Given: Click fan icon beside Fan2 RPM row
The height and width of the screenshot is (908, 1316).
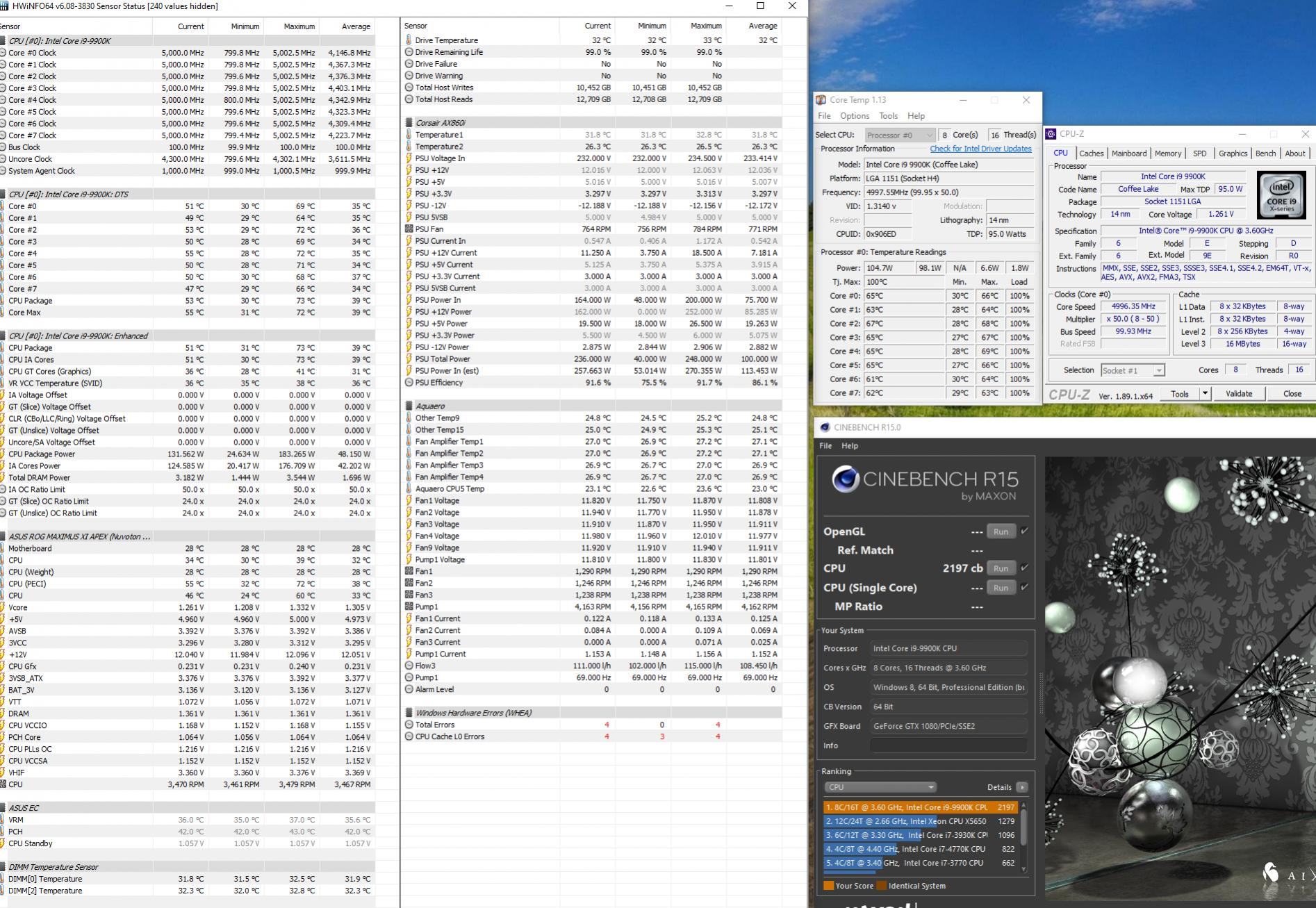Looking at the screenshot, I should tap(409, 584).
